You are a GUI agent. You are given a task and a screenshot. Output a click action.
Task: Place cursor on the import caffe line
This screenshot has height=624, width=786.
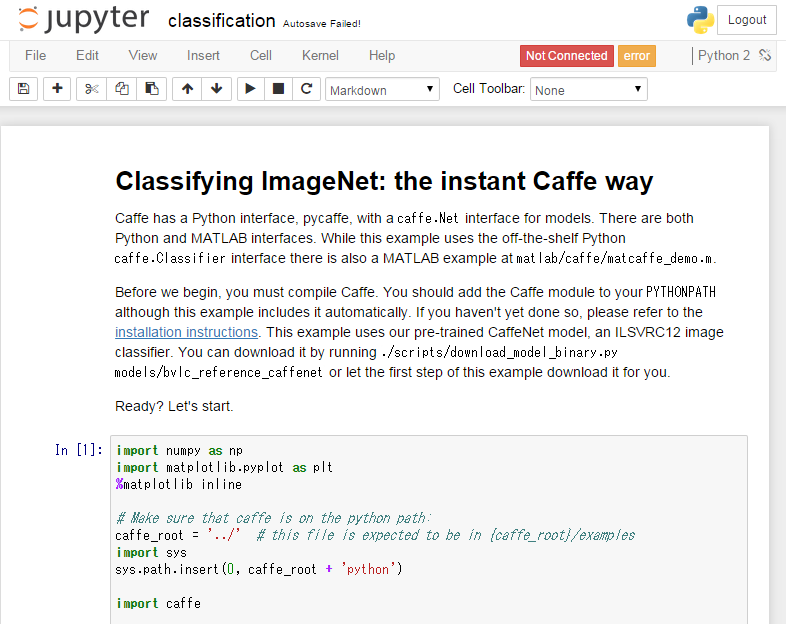[158, 603]
